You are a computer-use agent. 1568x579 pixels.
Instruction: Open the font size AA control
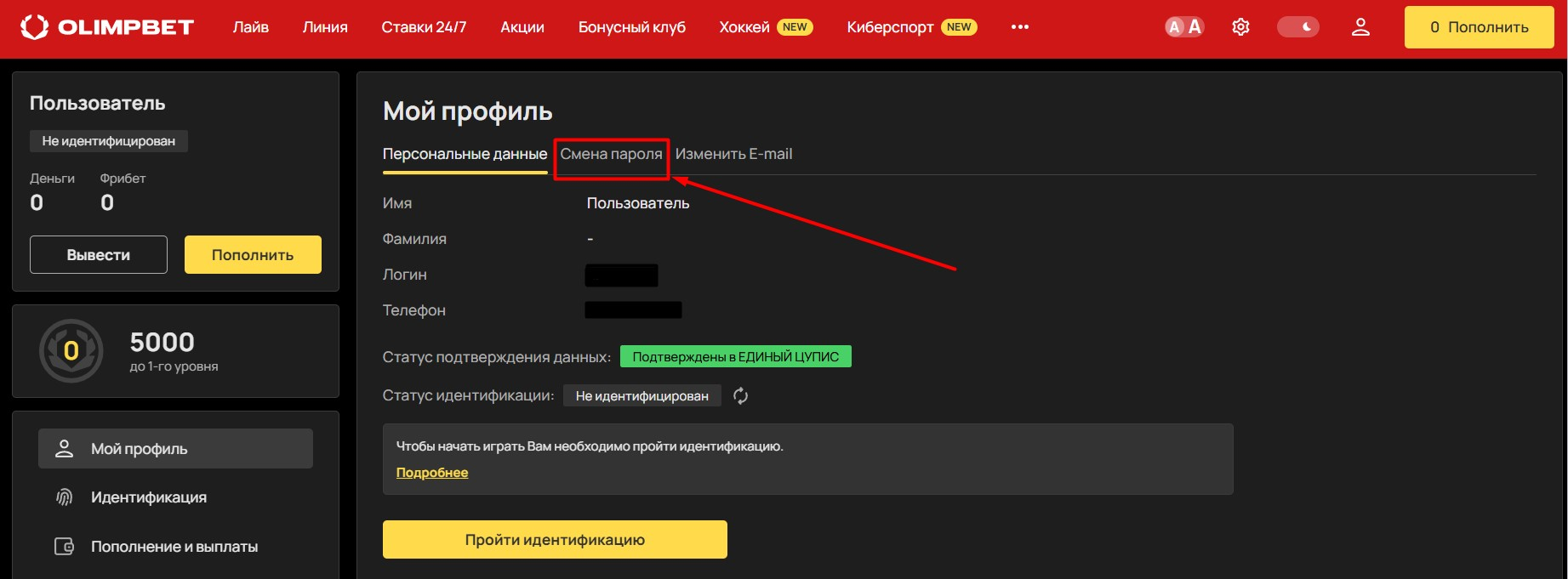tap(1184, 27)
